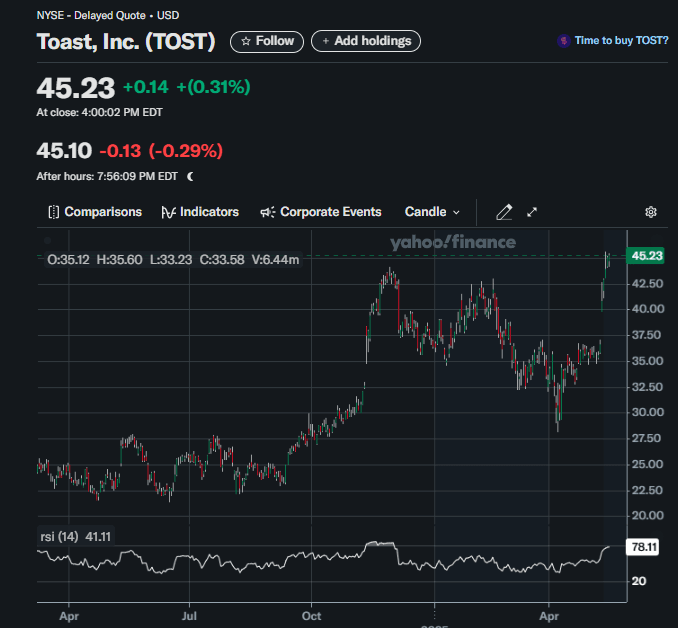This screenshot has width=678, height=628.
Task: Click the 30.00 price axis label
Action: coord(647,412)
